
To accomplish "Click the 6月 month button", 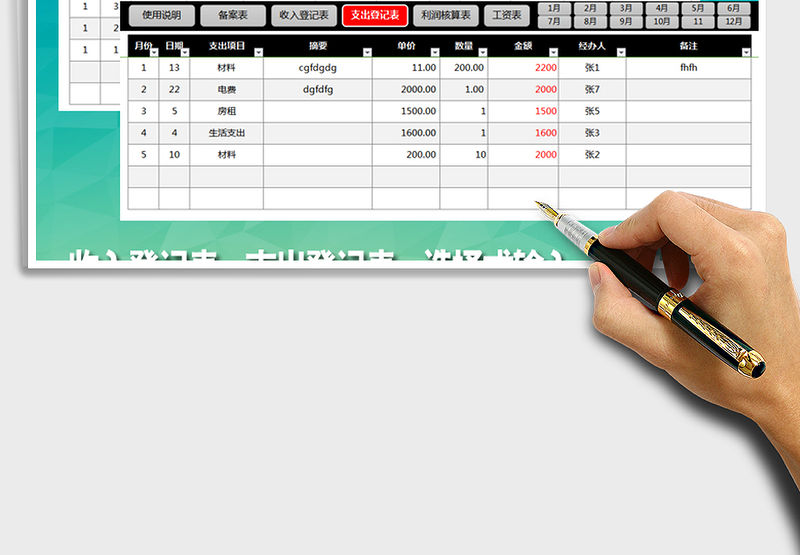I will pos(734,8).
